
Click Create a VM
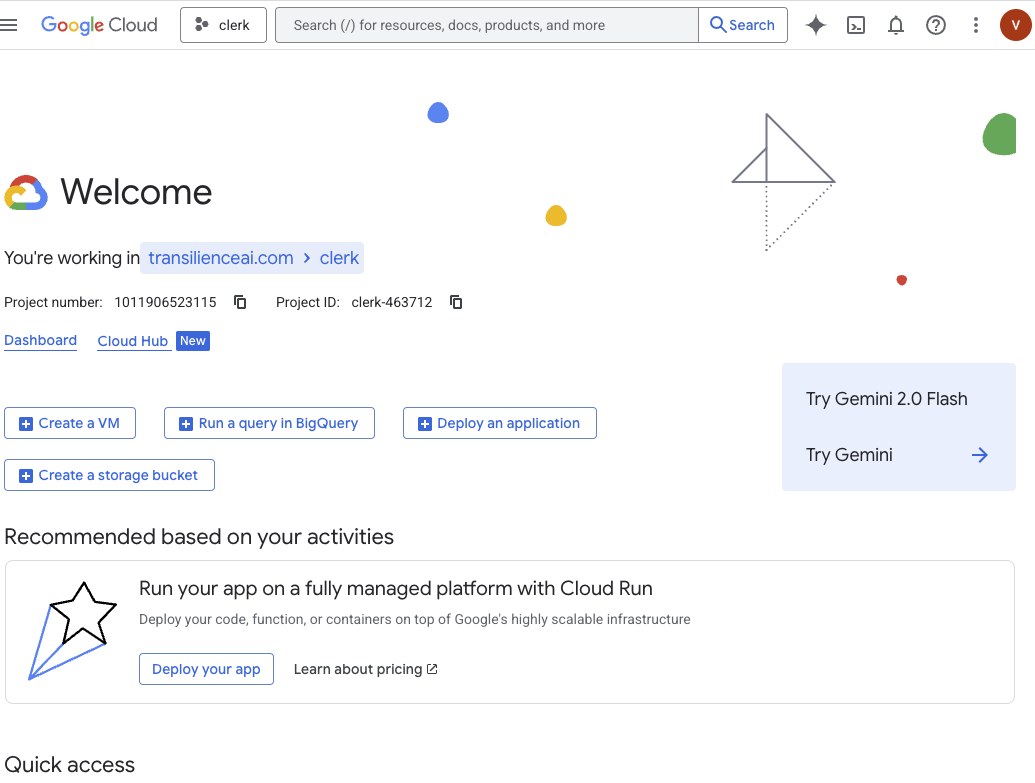click(70, 423)
